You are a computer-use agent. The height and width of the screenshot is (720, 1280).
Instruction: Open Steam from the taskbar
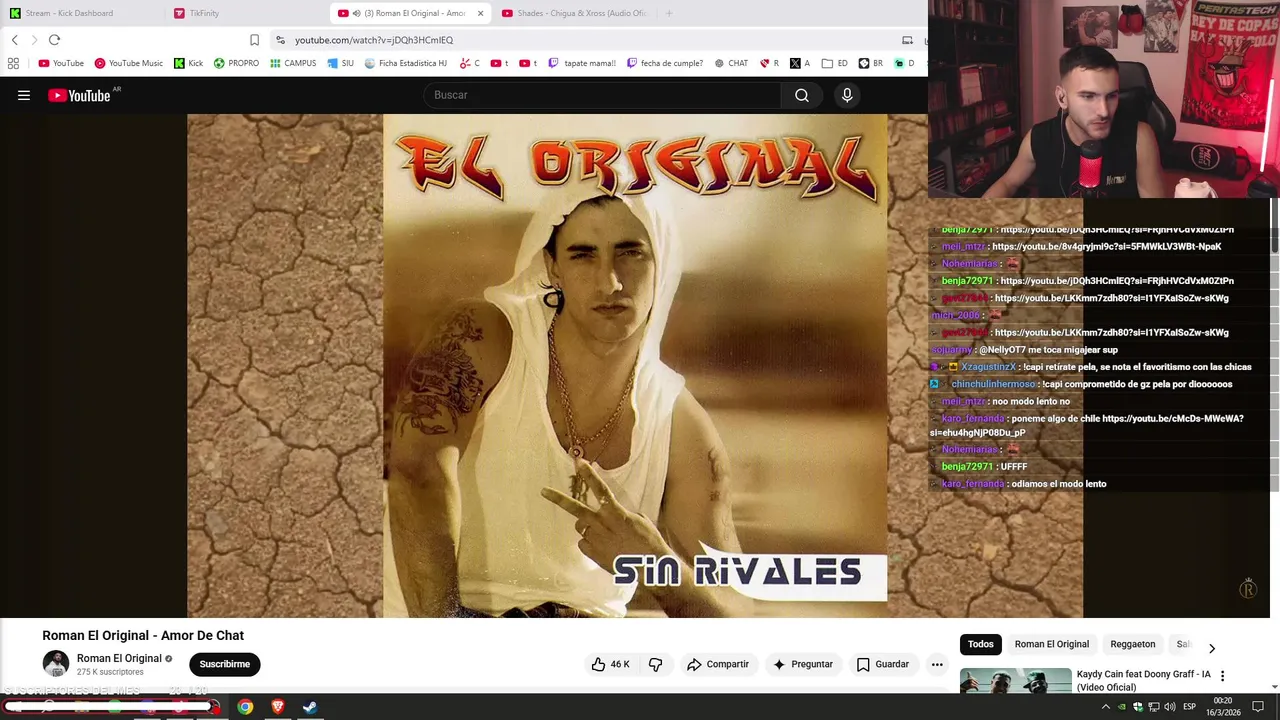[310, 707]
